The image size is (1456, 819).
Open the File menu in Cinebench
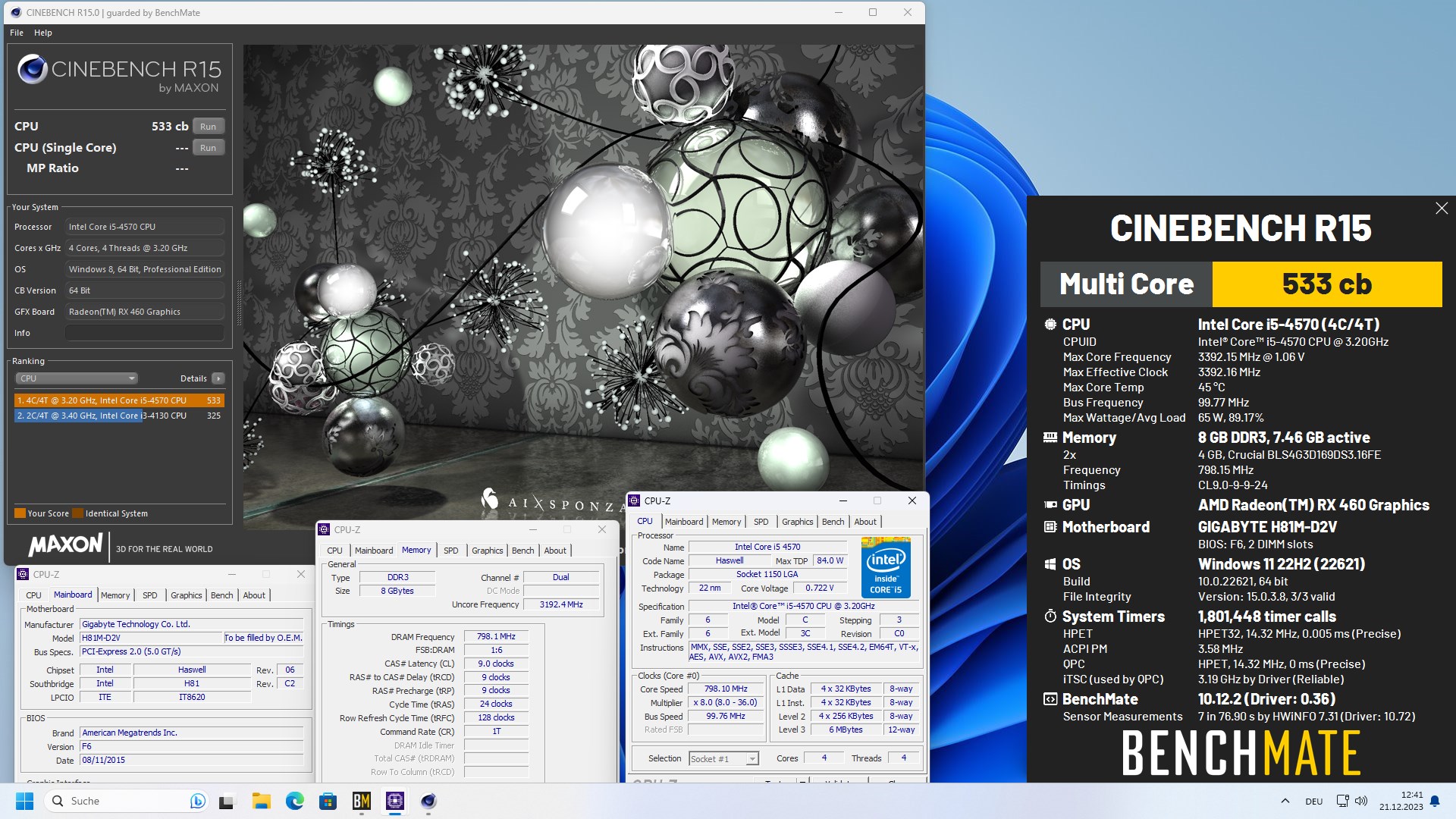tap(17, 33)
